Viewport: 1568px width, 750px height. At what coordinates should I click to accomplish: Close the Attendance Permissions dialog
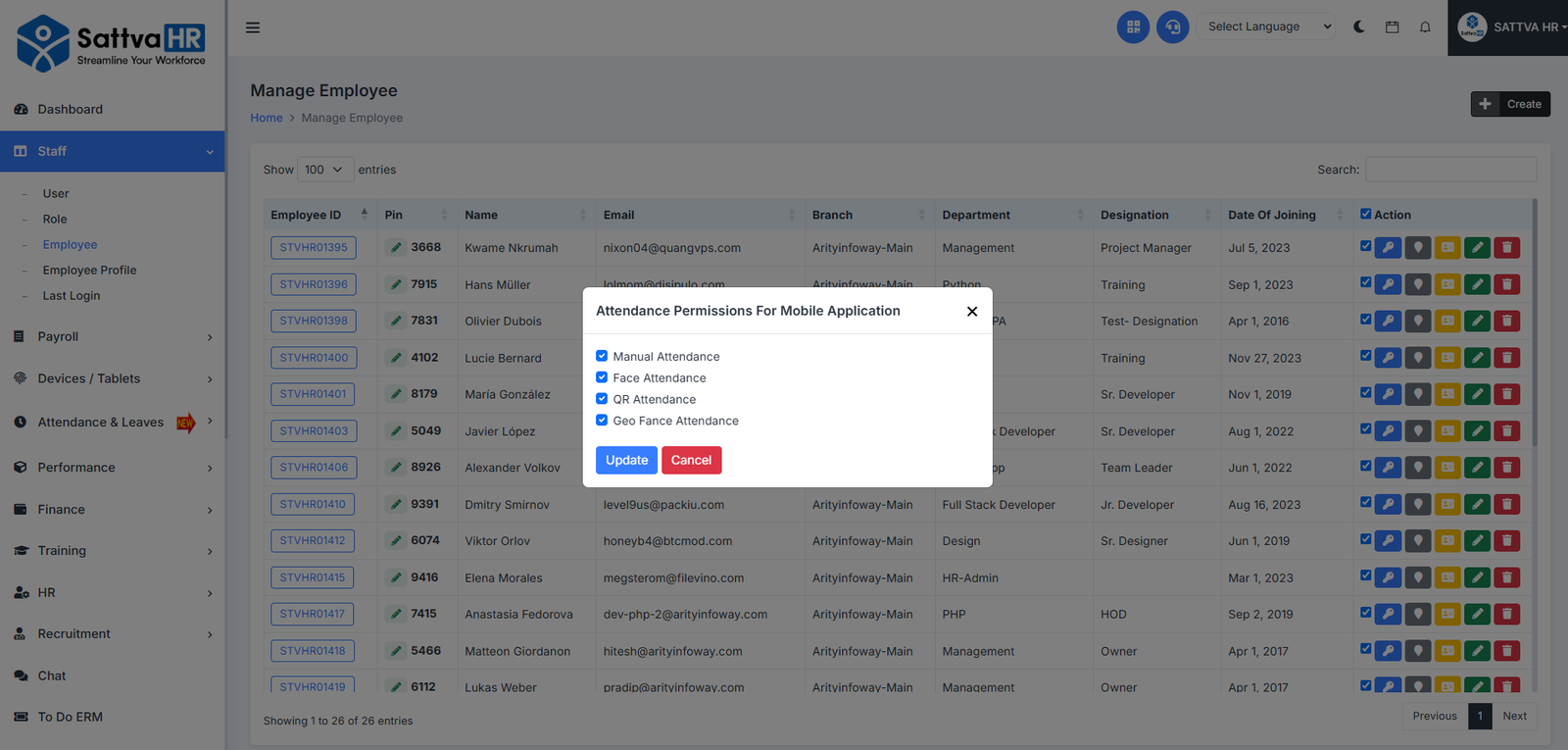point(972,311)
